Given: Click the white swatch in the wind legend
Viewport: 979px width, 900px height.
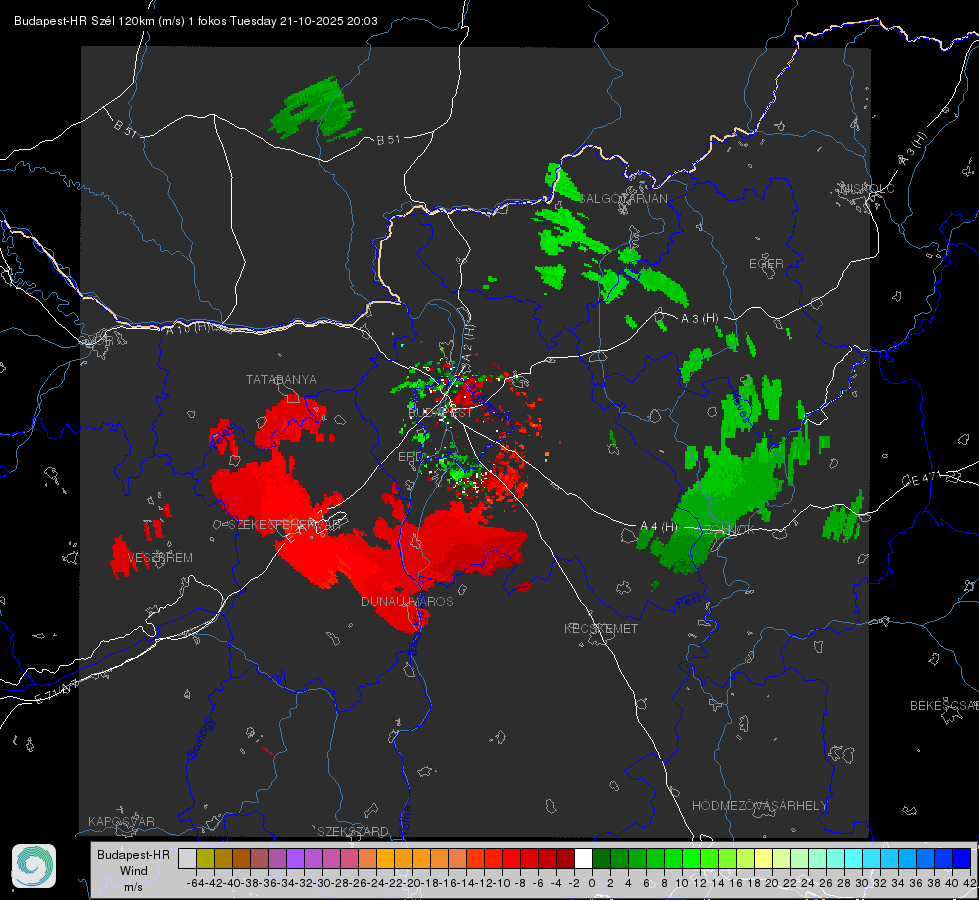Looking at the screenshot, I should [x=583, y=859].
